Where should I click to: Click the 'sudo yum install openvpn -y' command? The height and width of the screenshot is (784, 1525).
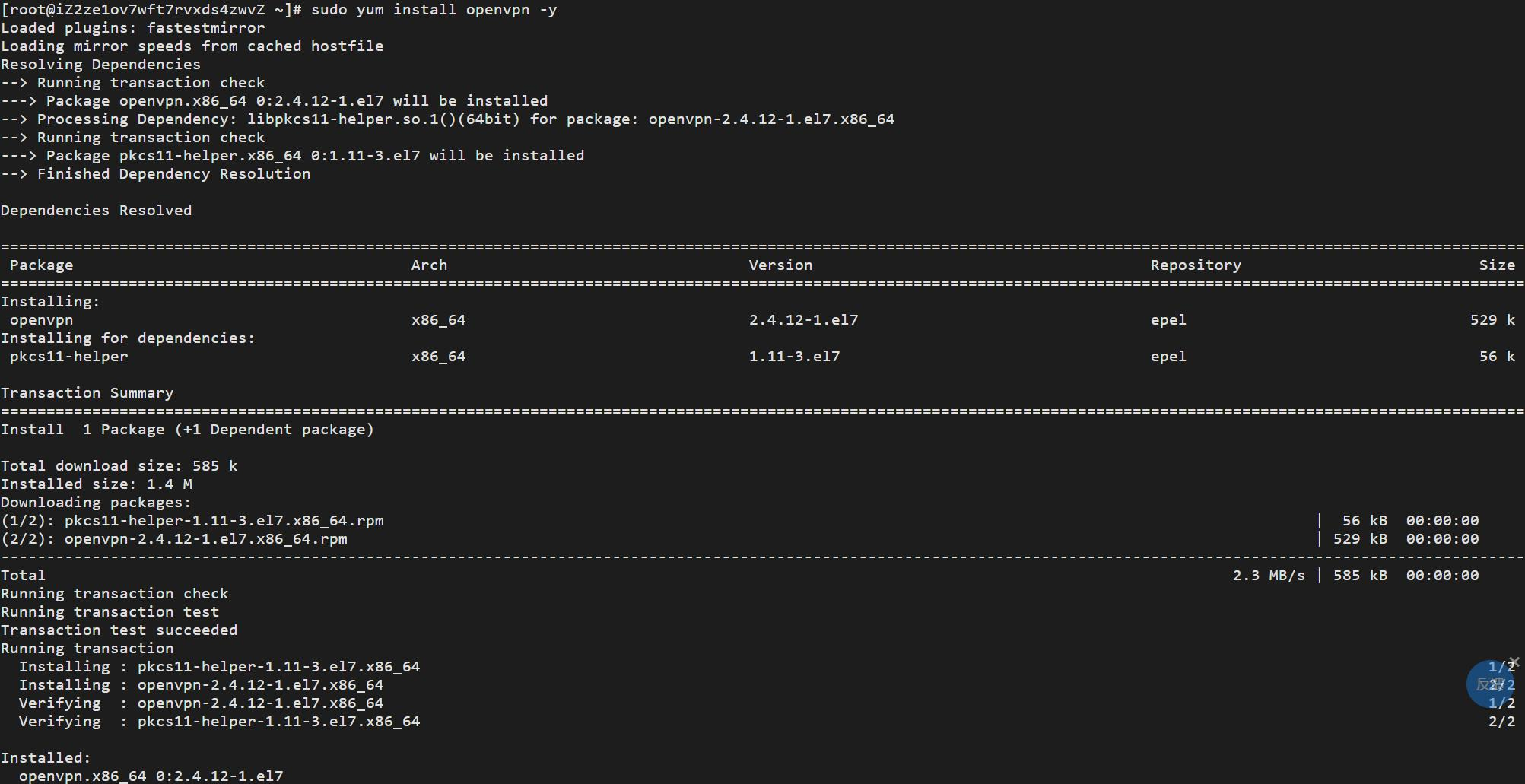(x=434, y=10)
